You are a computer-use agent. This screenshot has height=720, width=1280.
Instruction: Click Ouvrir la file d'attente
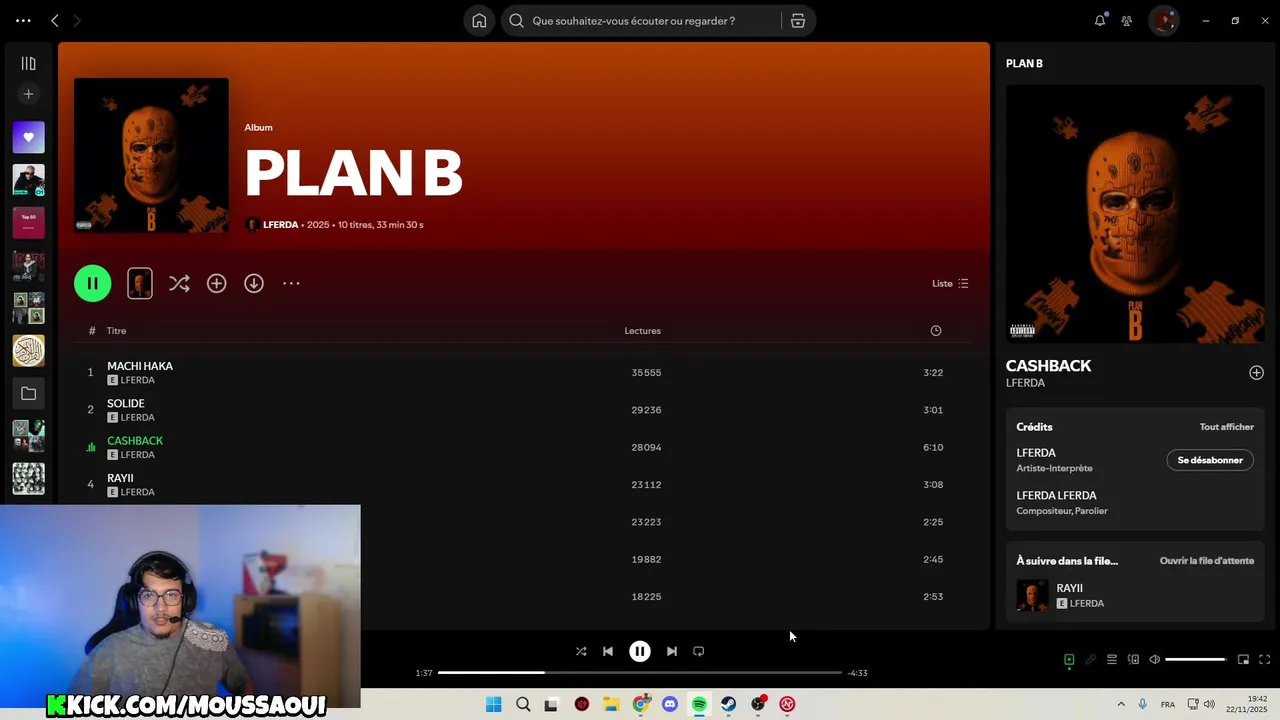pos(1207,561)
